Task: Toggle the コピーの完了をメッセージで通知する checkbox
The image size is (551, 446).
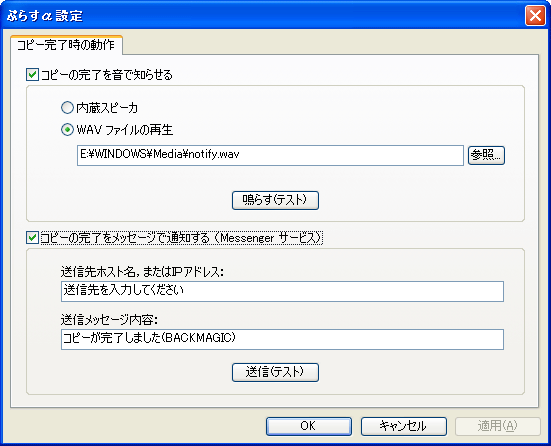Action: tap(32, 238)
